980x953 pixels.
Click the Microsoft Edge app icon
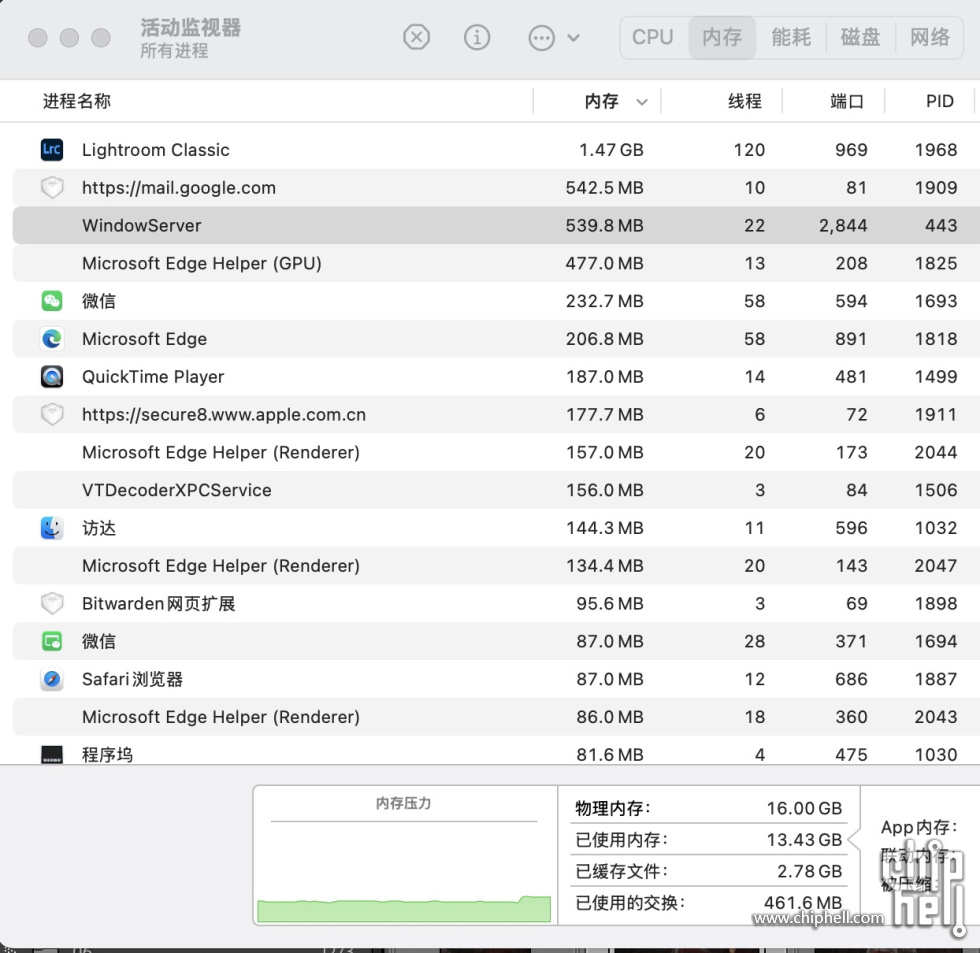[52, 339]
